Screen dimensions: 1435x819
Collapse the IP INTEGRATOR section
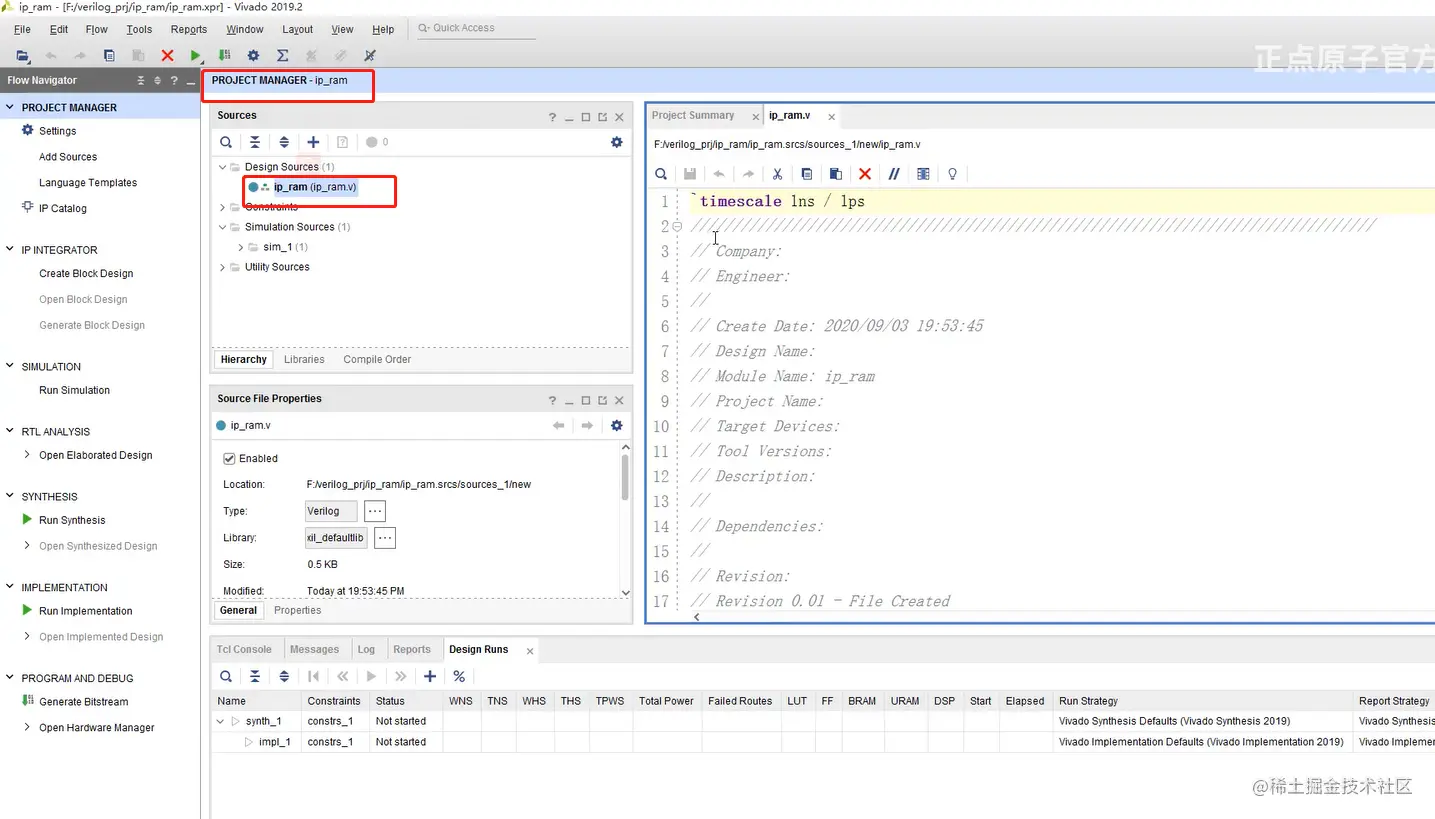[x=10, y=250]
